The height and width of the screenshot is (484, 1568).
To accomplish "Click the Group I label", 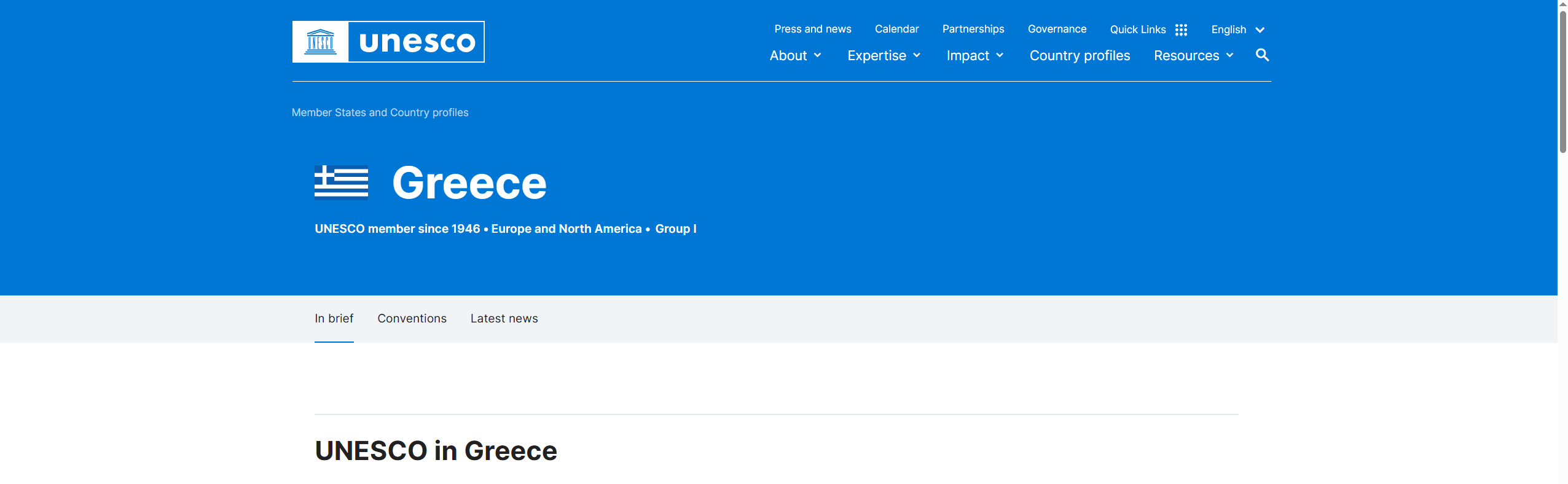I will coord(676,228).
